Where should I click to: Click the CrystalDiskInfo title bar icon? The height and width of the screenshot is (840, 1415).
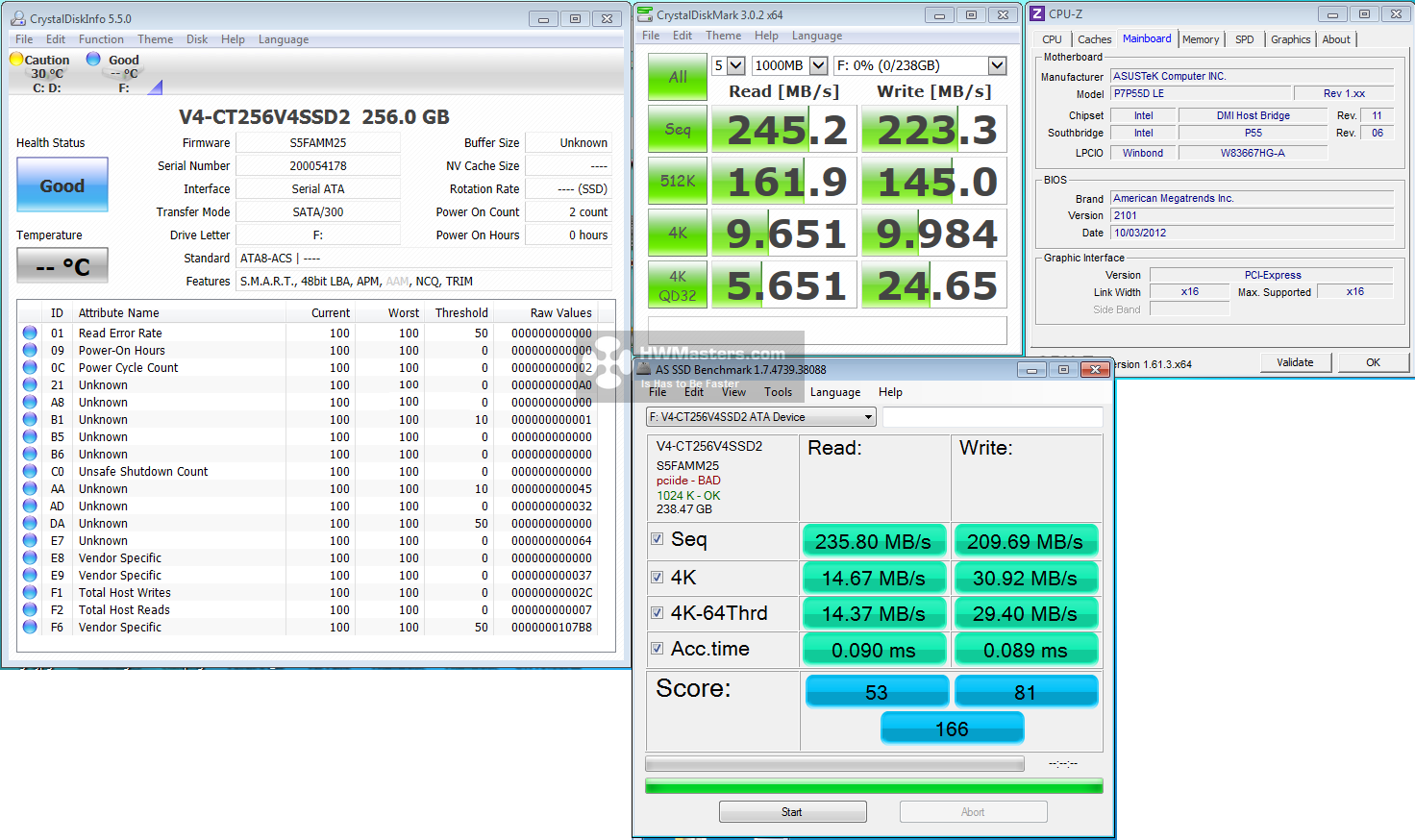tap(18, 18)
